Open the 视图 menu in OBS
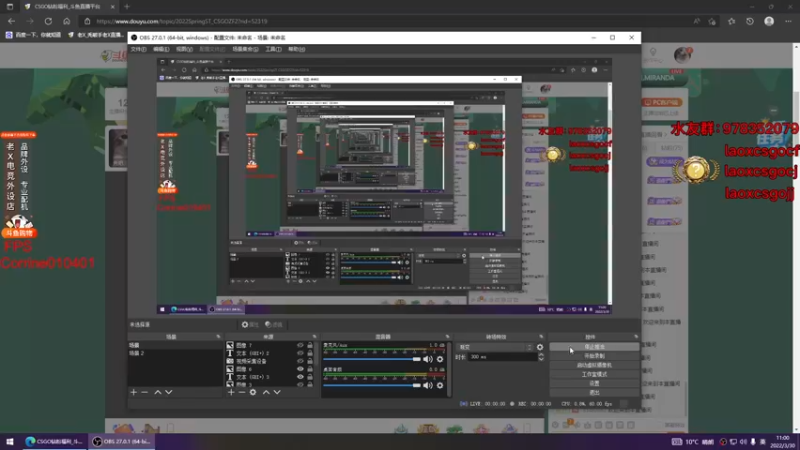The image size is (800, 450). pyautogui.click(x=184, y=49)
